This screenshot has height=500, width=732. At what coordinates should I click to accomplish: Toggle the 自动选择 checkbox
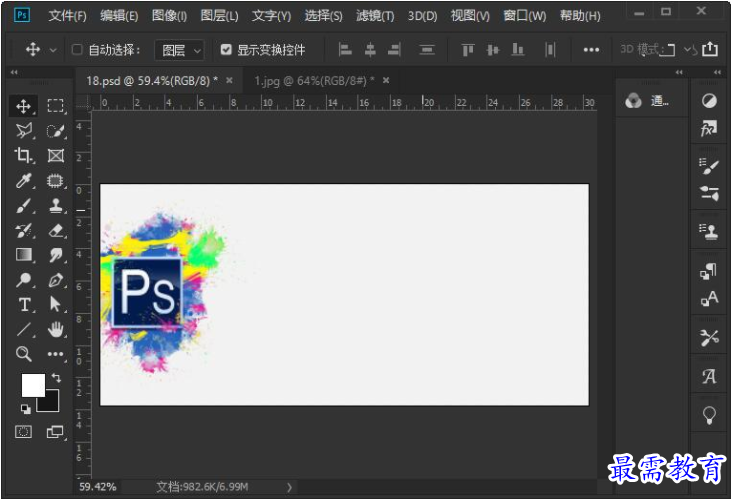77,49
